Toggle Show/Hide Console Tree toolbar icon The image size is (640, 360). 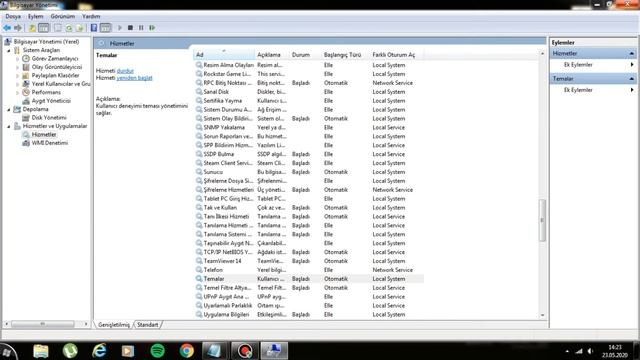43,28
